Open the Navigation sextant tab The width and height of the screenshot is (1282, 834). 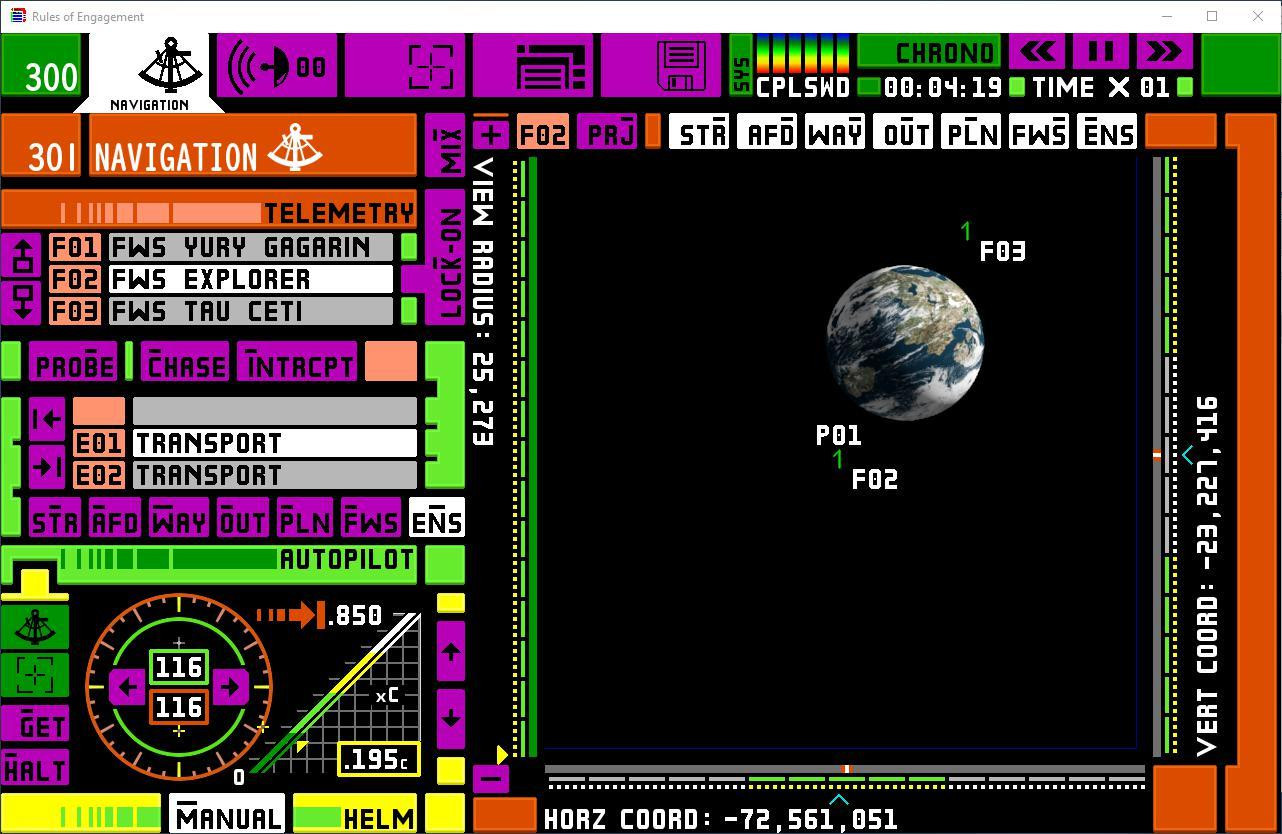coord(149,72)
